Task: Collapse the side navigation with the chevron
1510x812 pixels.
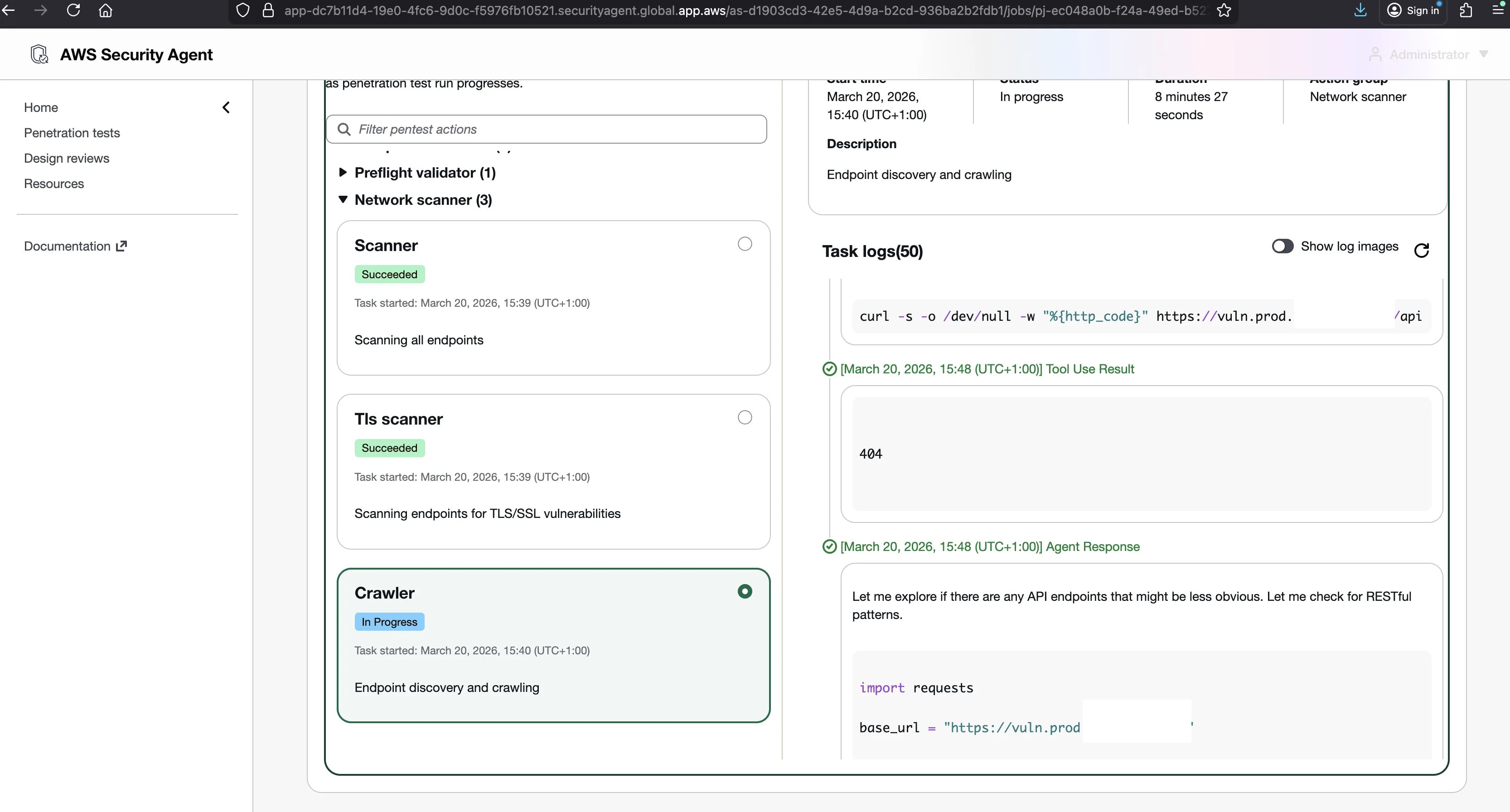Action: (226, 107)
